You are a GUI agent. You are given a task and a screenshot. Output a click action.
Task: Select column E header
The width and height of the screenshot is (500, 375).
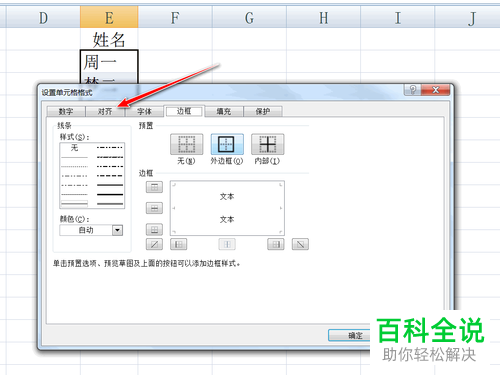coord(109,18)
